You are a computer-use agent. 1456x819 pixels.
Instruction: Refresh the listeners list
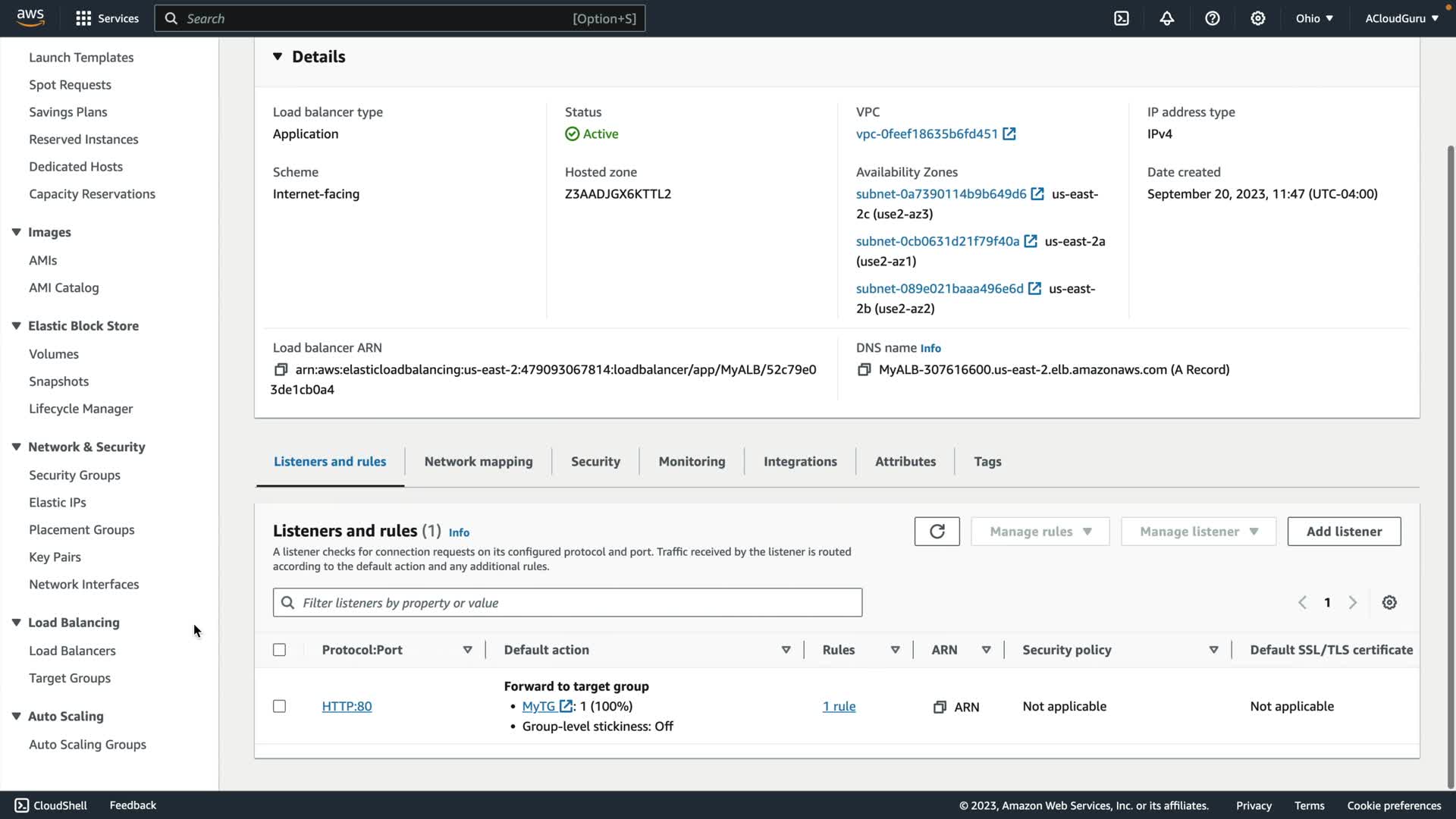point(937,532)
